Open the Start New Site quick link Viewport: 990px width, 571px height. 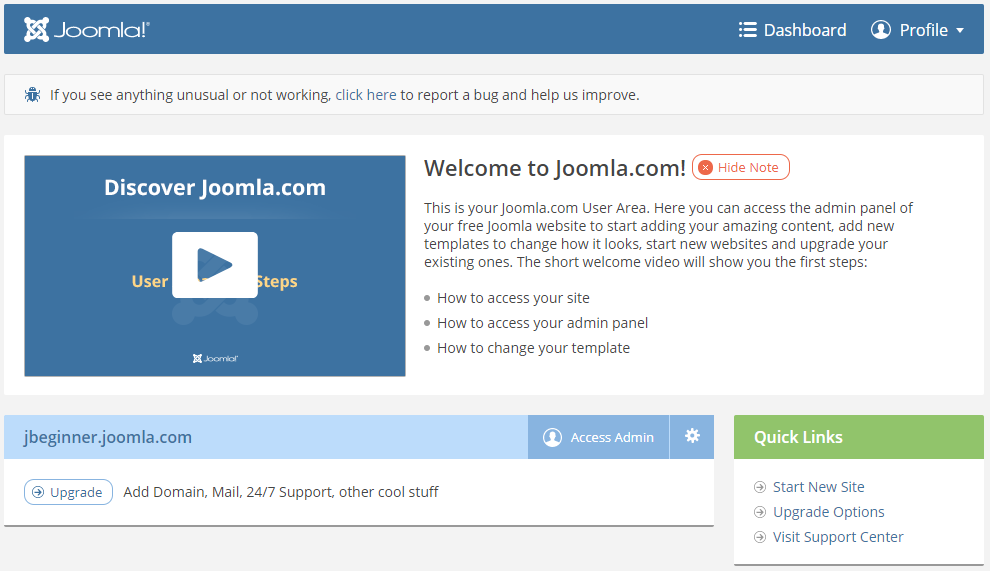click(x=818, y=487)
